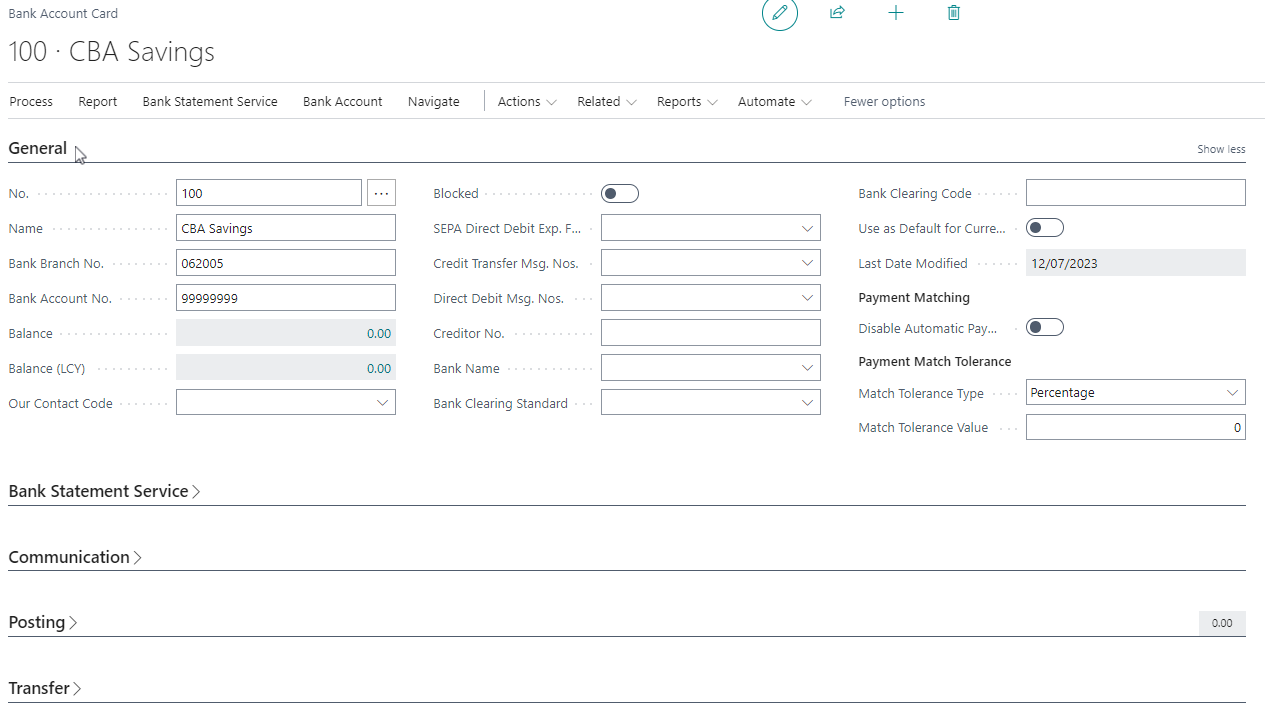Open the Our Contact Code dropdown

tap(286, 403)
